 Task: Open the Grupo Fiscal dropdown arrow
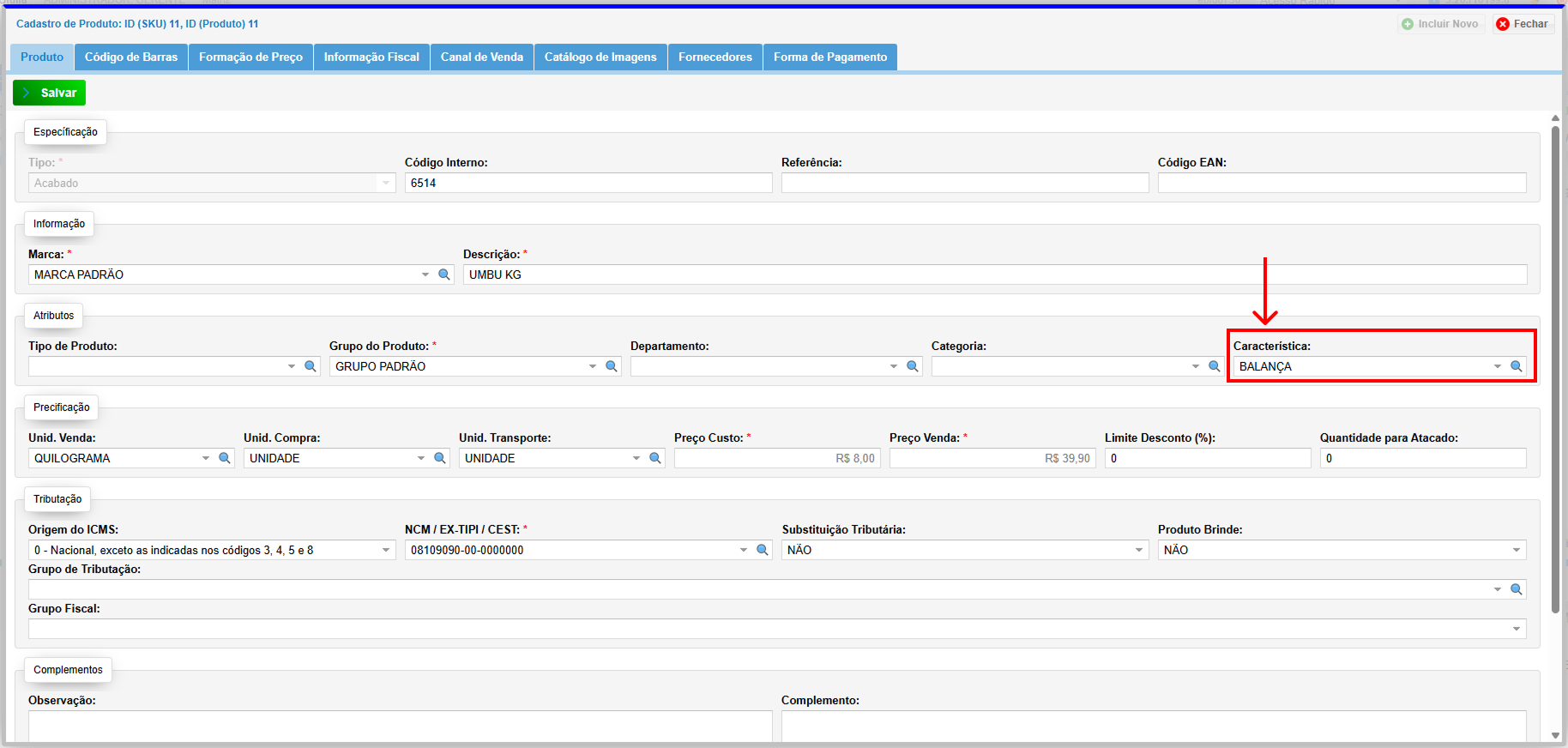(1517, 629)
